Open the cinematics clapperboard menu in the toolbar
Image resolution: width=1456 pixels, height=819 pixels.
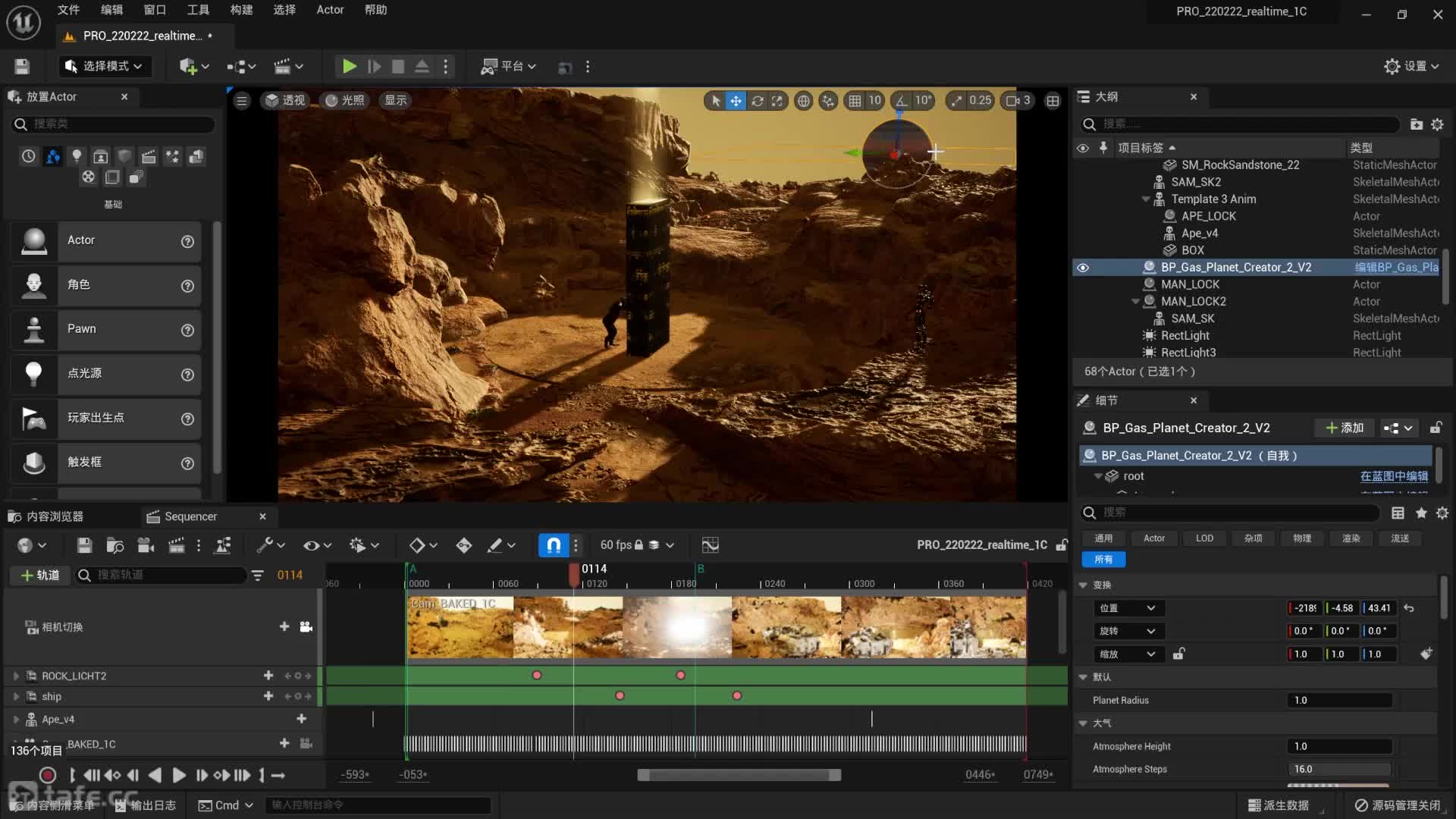pos(288,67)
